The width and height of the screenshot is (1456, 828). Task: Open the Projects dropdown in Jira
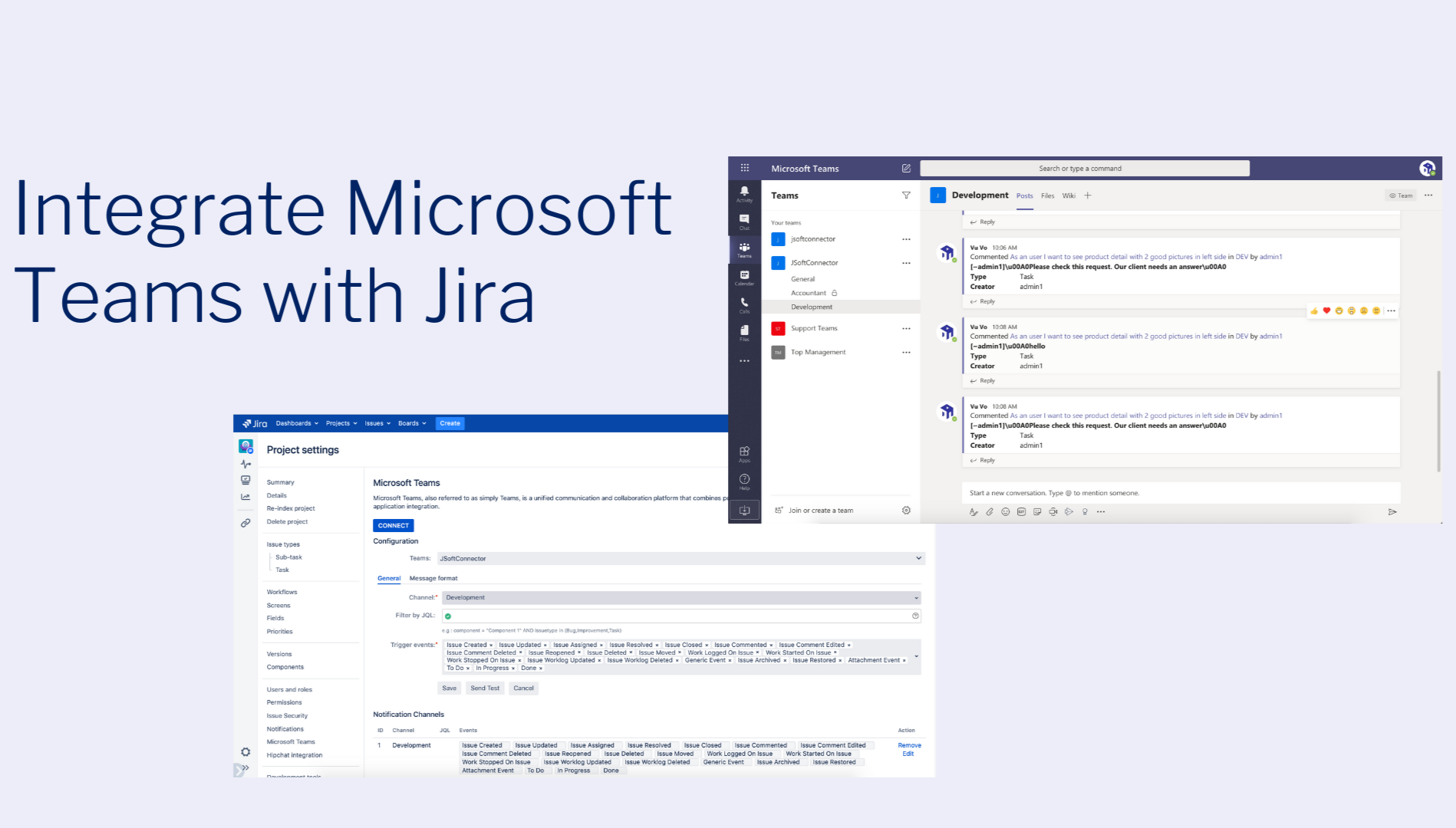pos(341,423)
